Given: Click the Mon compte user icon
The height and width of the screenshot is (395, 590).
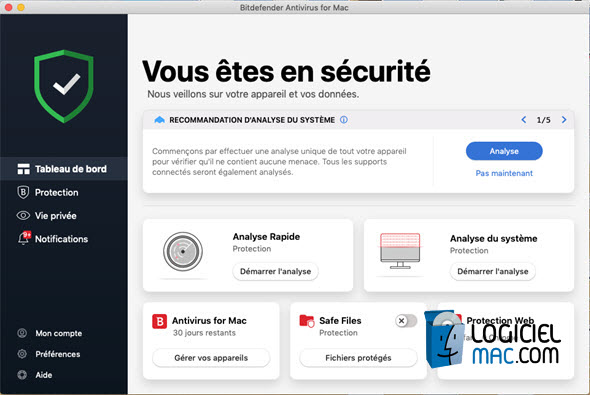Looking at the screenshot, I should point(22,333).
